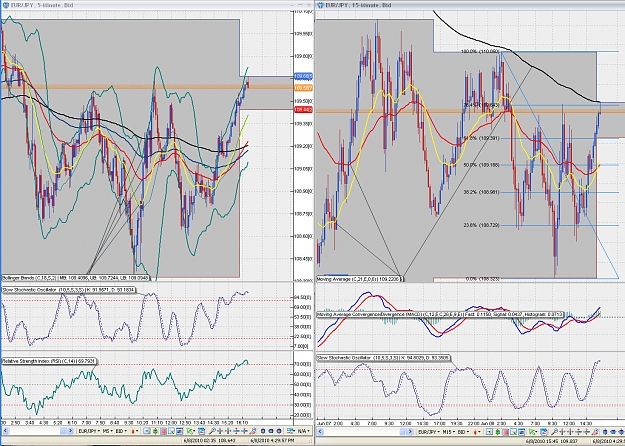Click the third dark-blue round icon in left toolbar
The height and width of the screenshot is (446, 625).
coord(279,431)
